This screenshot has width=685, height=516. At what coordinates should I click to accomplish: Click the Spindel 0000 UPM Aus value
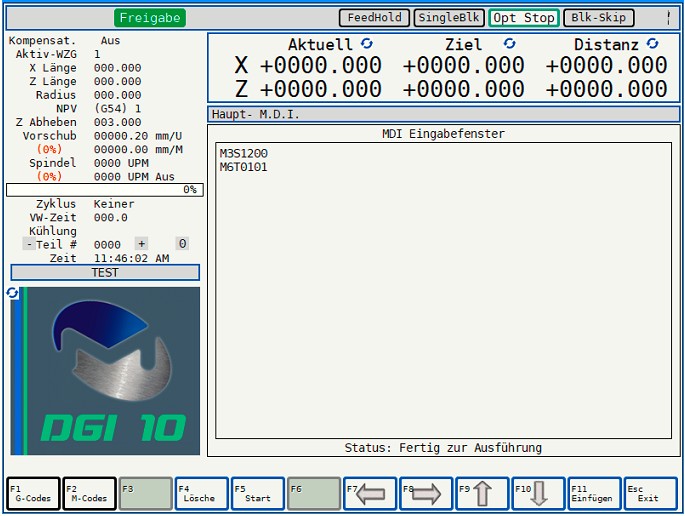coord(134,177)
